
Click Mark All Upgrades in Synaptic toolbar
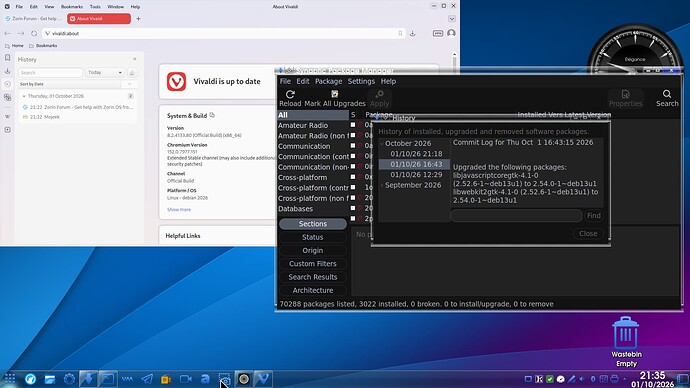334,99
